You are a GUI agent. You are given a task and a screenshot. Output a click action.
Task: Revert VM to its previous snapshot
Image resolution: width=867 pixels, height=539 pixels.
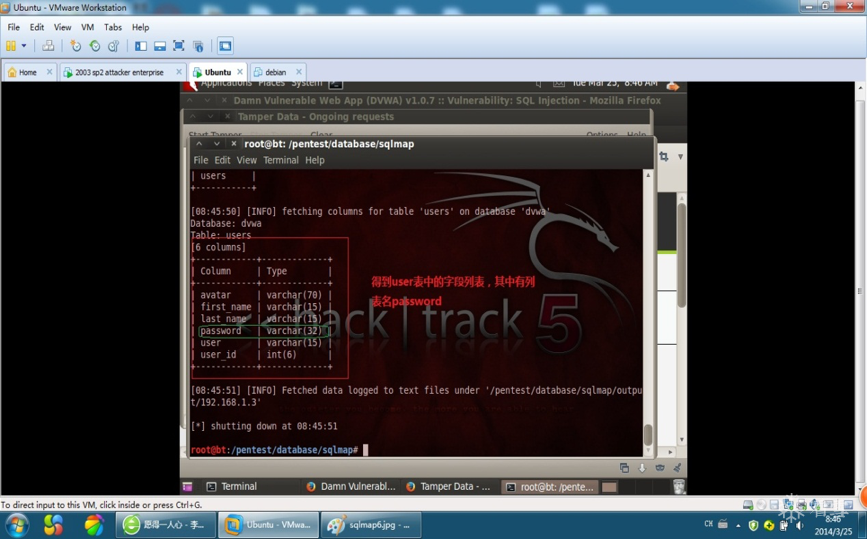click(x=95, y=46)
